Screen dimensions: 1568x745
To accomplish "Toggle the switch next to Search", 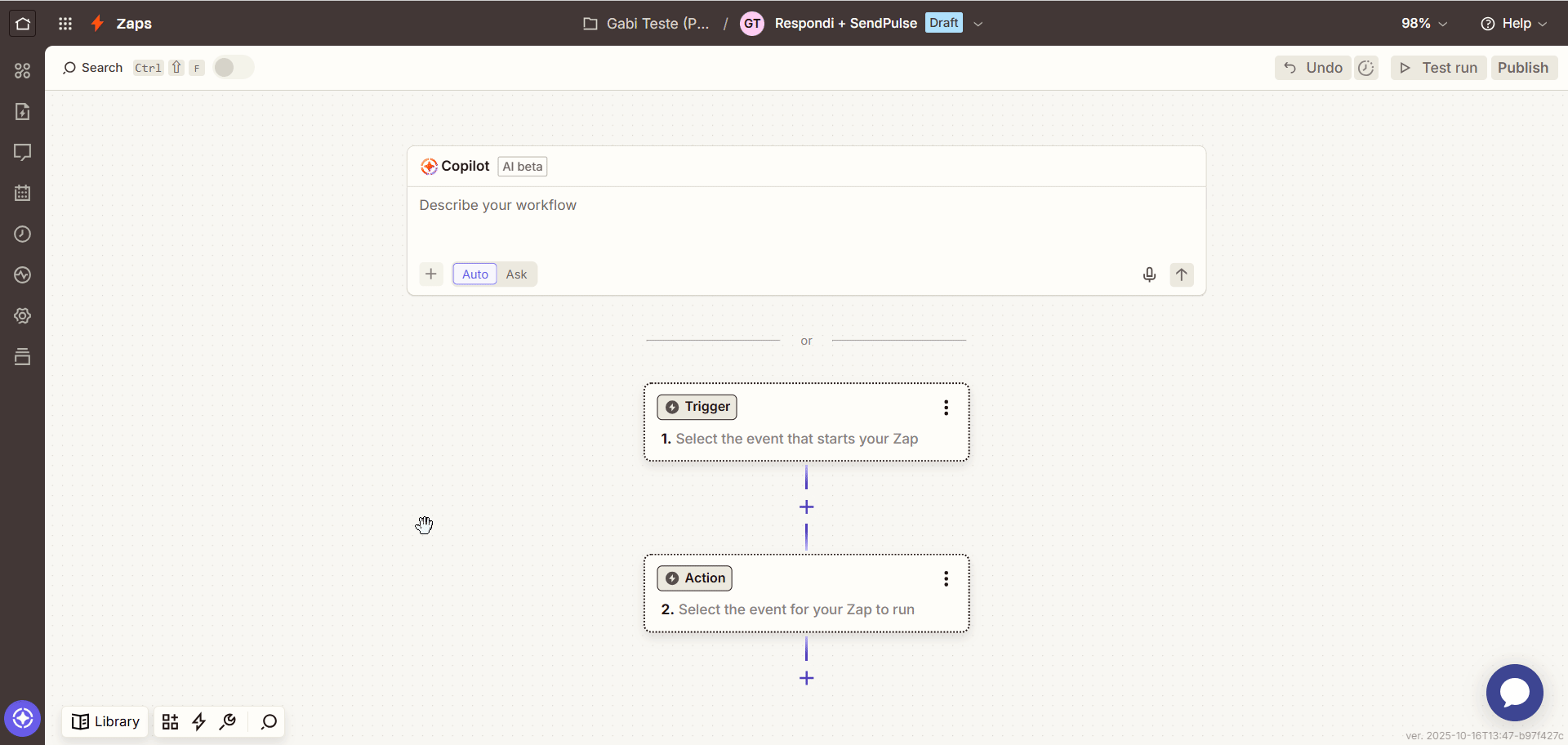I will pyautogui.click(x=234, y=68).
